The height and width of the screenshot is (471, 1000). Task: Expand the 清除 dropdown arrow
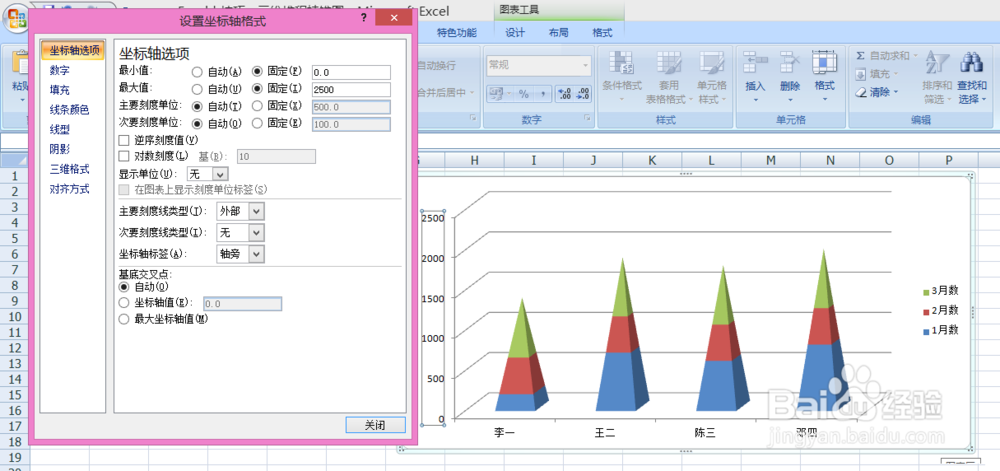pos(895,92)
